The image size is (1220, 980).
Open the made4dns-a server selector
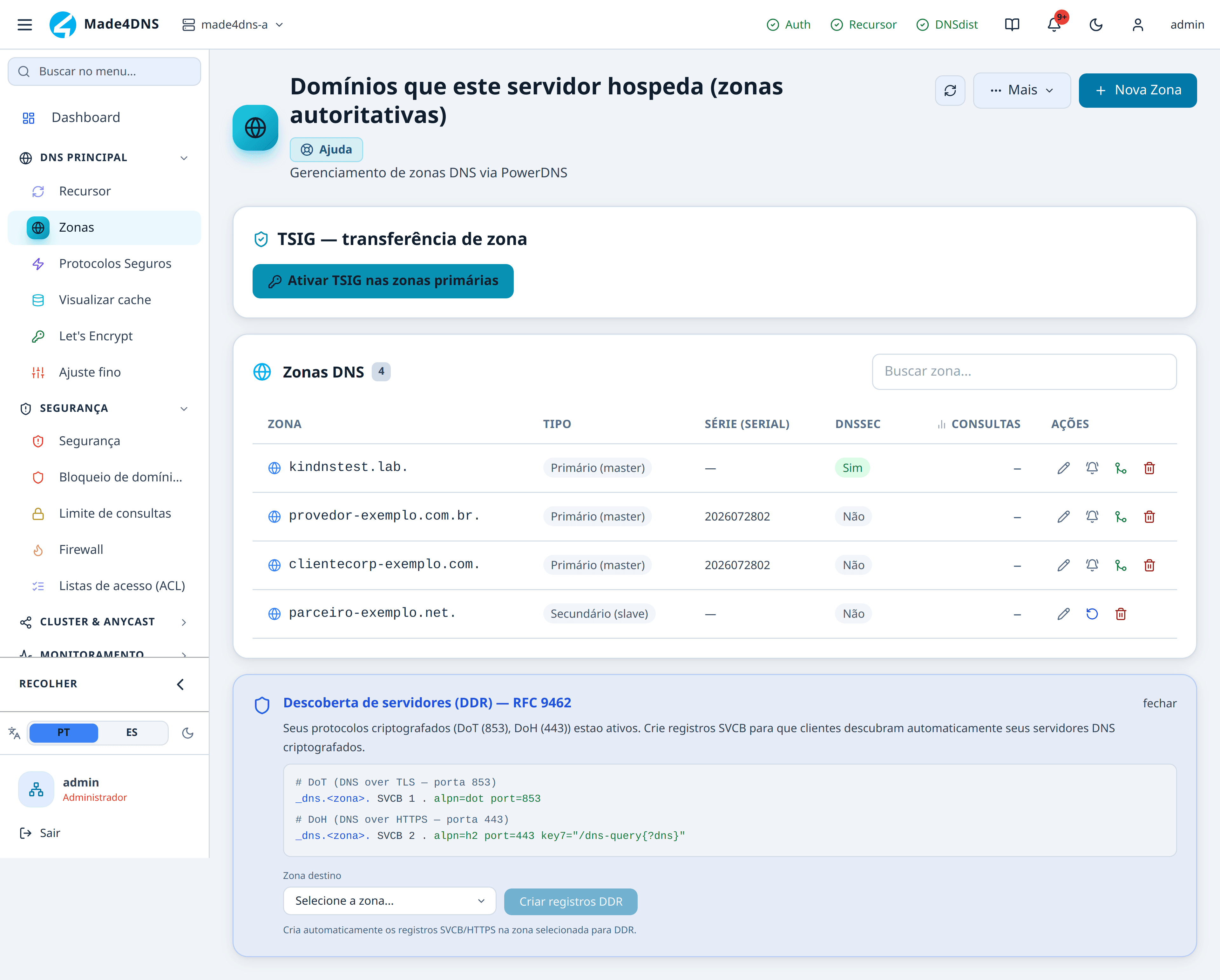pyautogui.click(x=233, y=24)
